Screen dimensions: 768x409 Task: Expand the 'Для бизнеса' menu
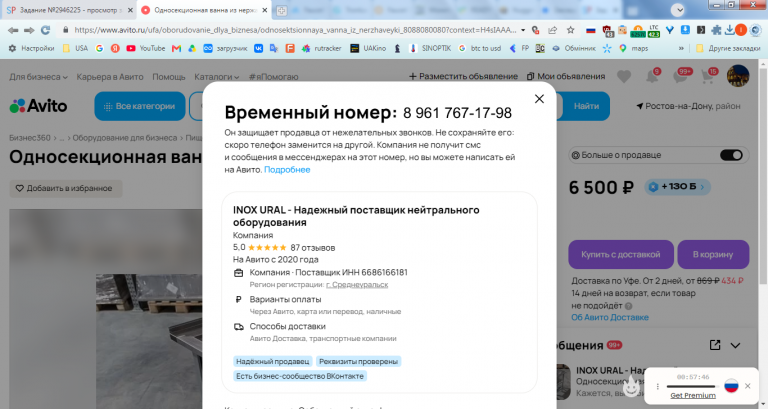pos(38,77)
